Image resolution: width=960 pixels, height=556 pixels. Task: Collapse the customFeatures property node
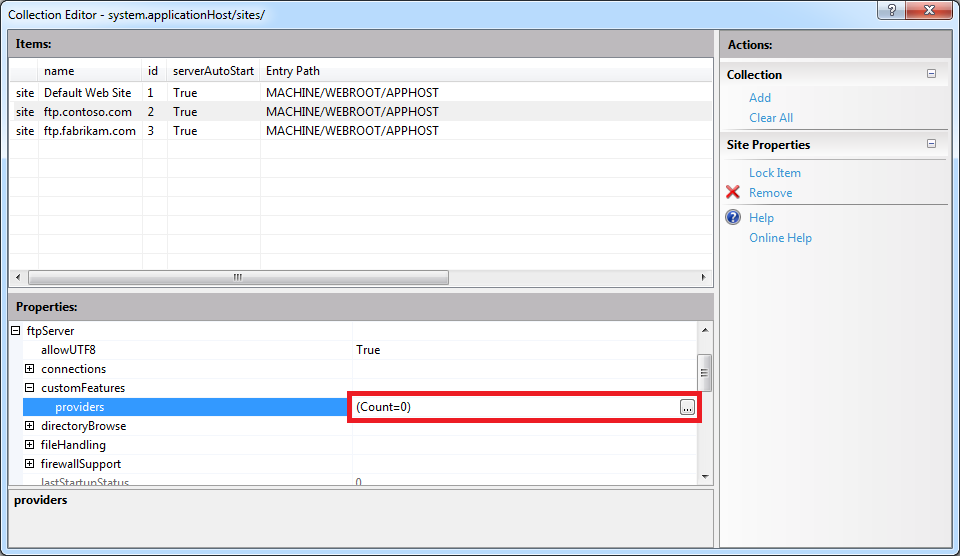click(x=30, y=388)
